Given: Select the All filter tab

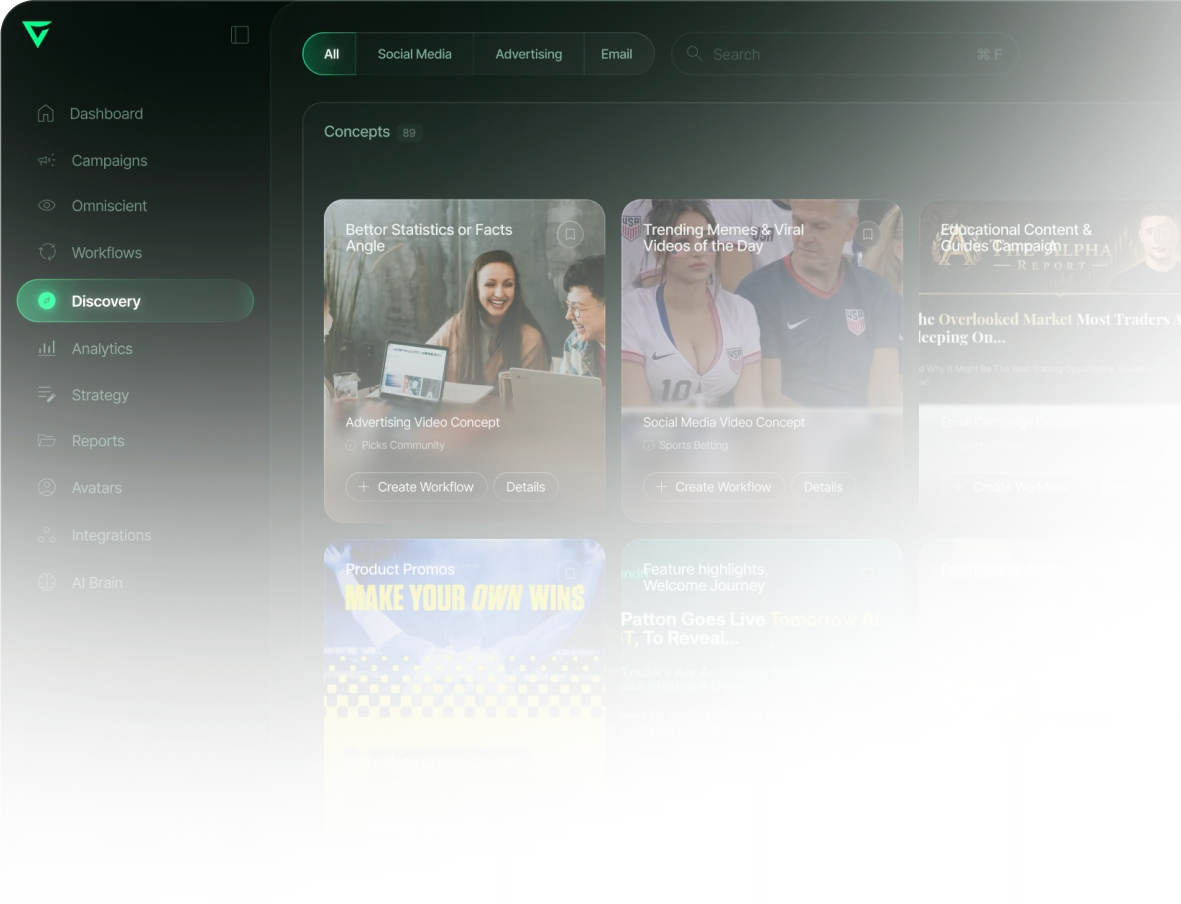Looking at the screenshot, I should (330, 53).
